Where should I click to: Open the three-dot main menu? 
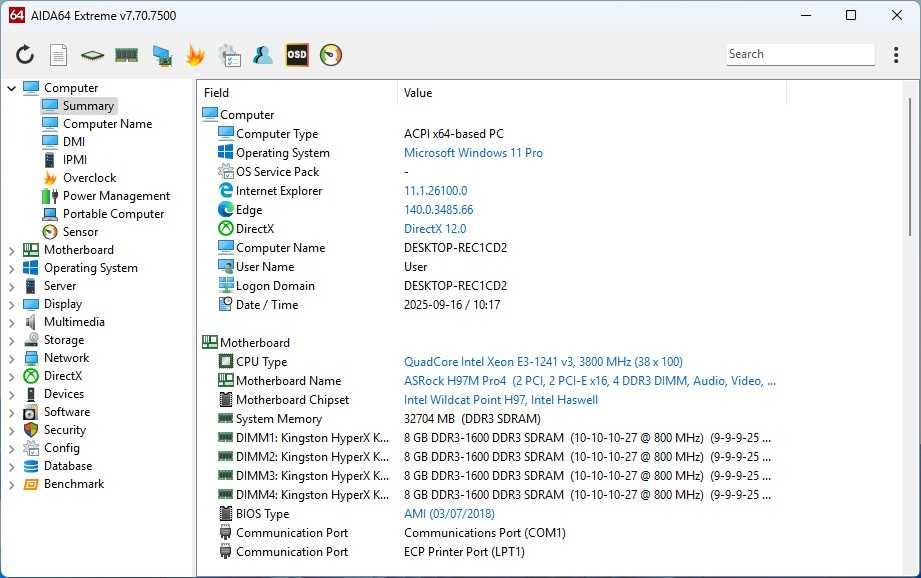tap(896, 55)
